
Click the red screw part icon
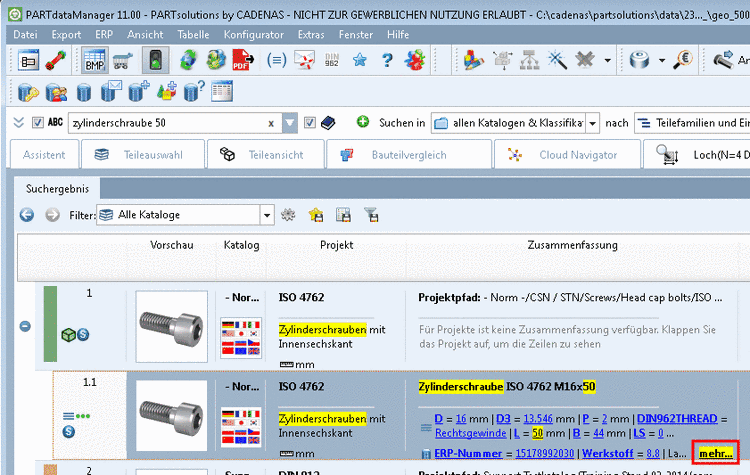click(56, 61)
